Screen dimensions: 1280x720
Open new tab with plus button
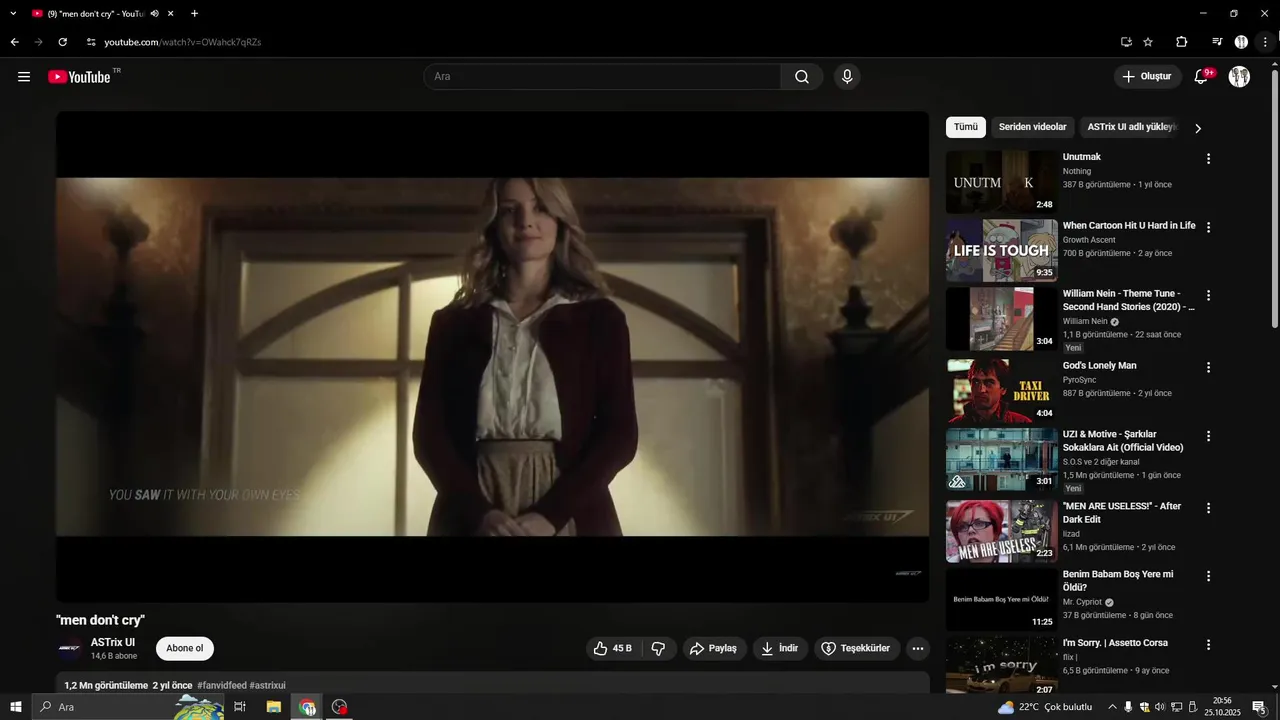point(194,14)
